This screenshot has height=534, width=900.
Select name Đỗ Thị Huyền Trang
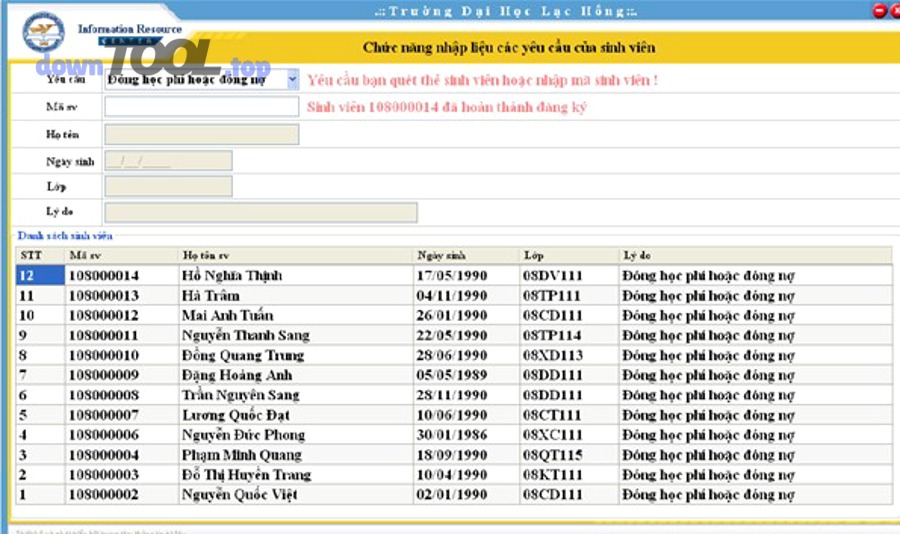tap(246, 475)
